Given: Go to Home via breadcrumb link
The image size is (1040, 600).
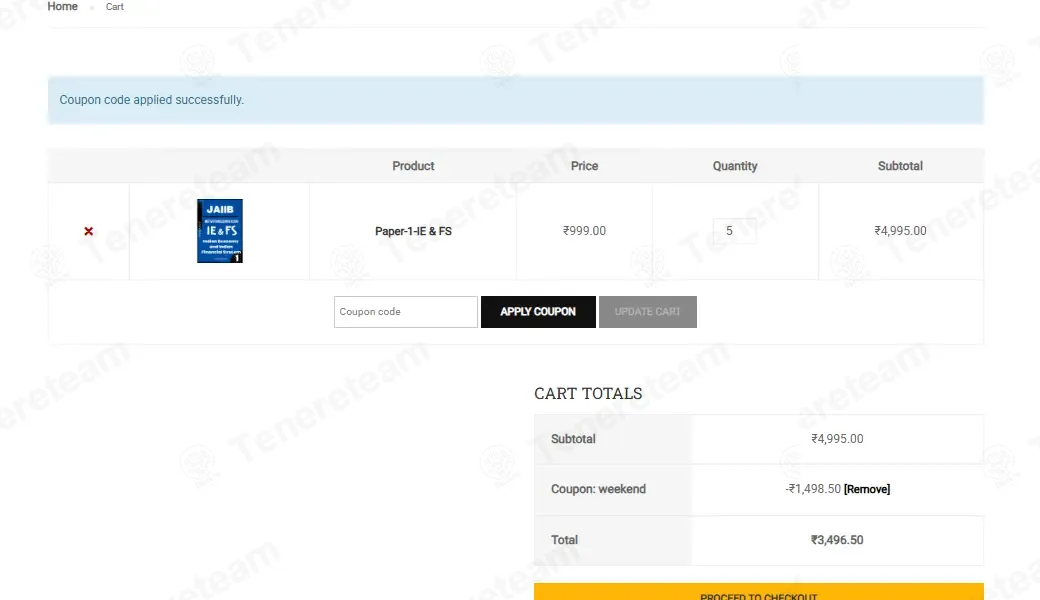Looking at the screenshot, I should [x=62, y=7].
